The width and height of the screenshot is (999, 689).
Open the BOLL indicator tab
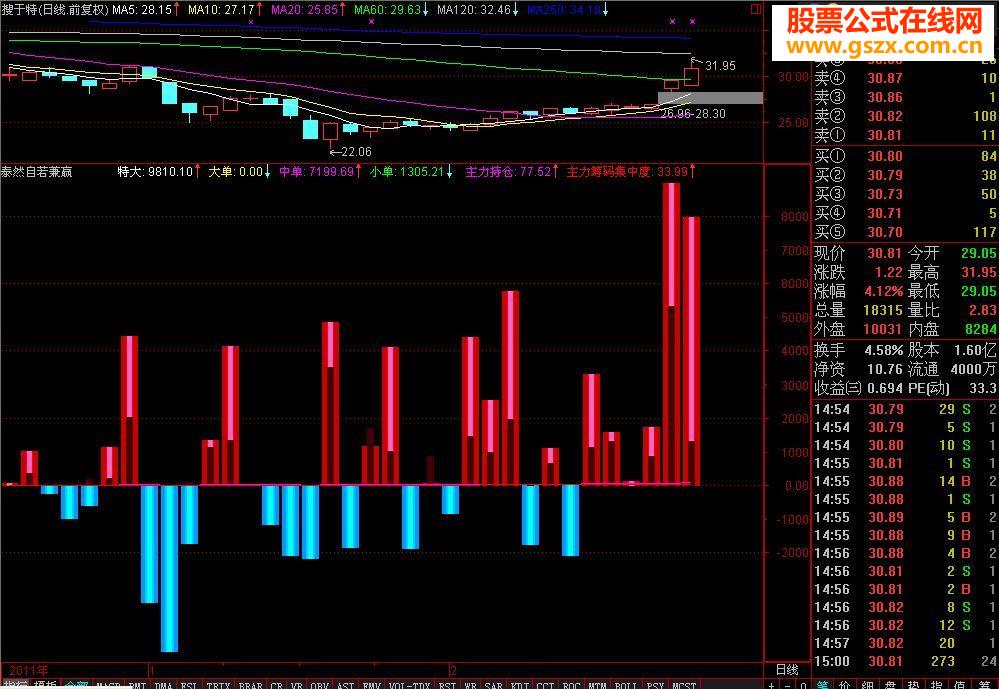626,685
